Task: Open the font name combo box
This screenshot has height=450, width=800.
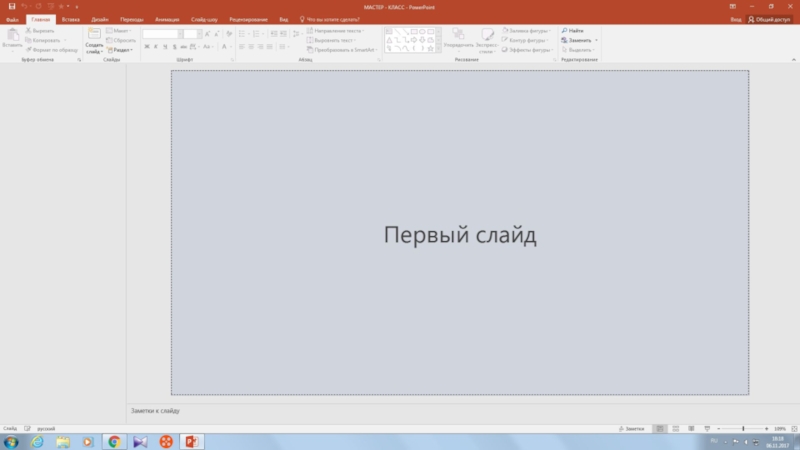Action: pos(161,34)
